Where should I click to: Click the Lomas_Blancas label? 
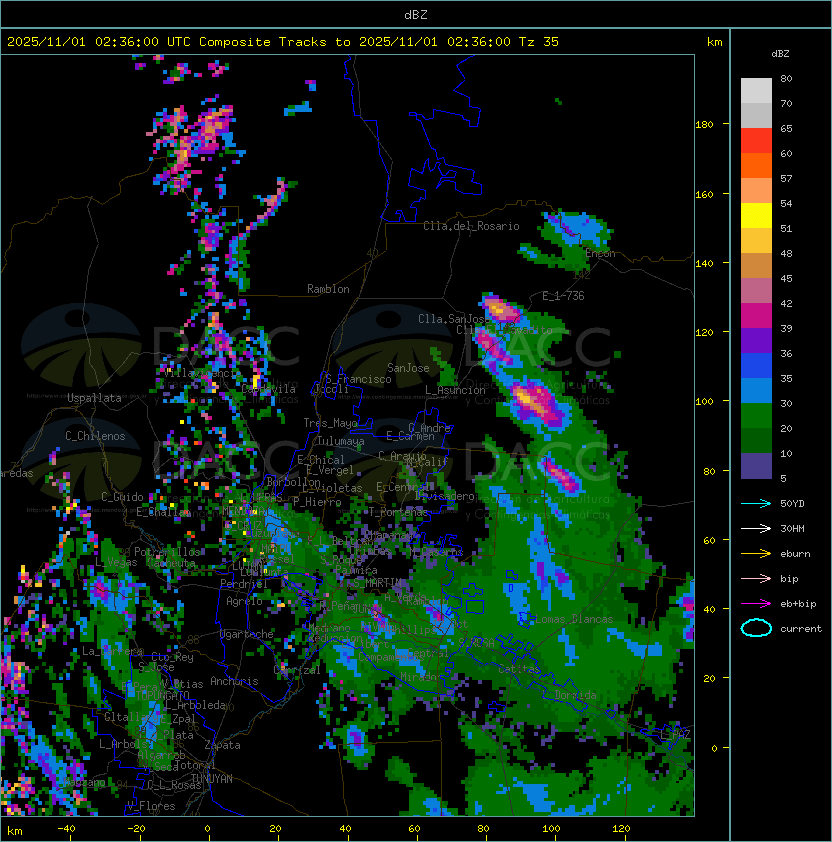574,619
